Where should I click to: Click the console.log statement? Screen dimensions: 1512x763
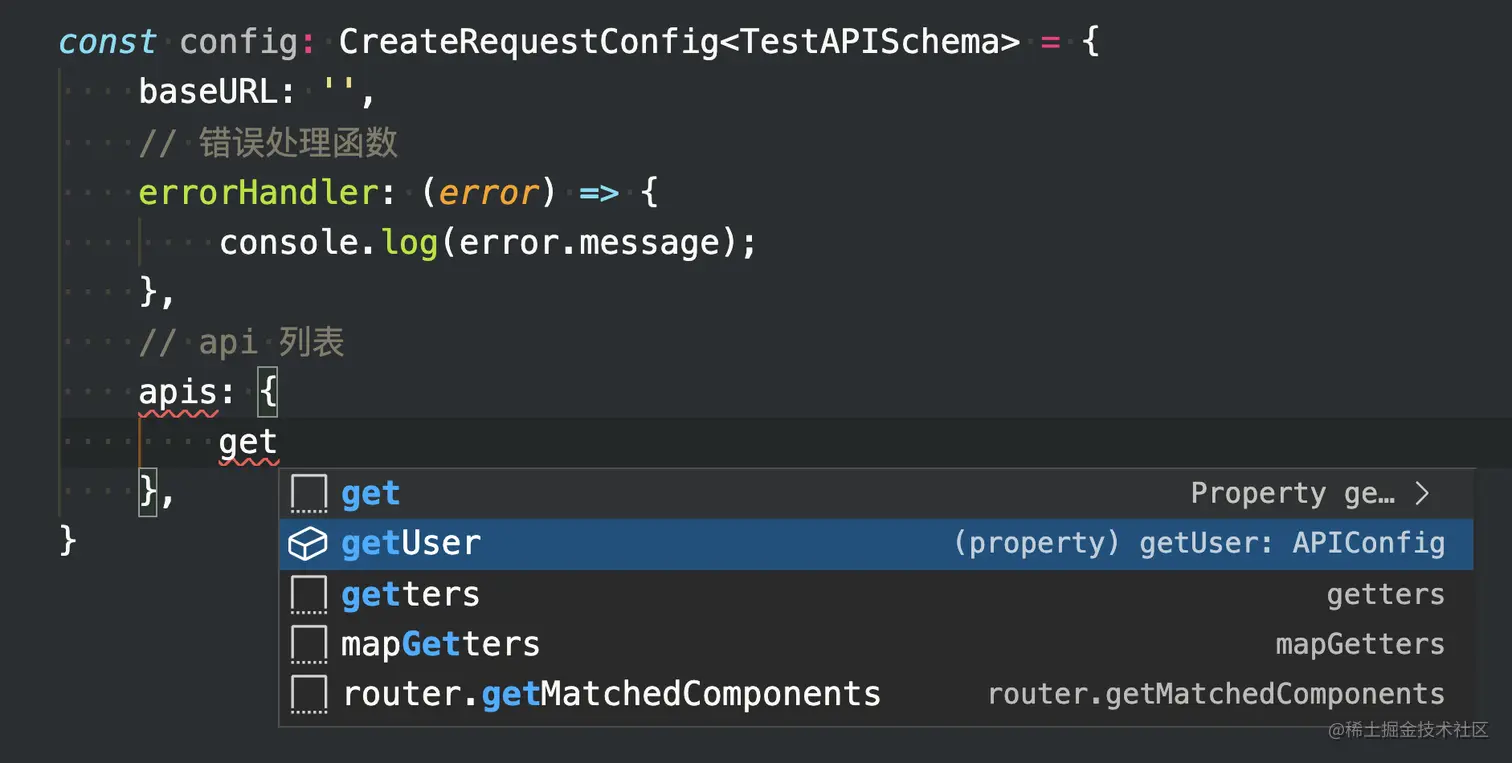(487, 242)
